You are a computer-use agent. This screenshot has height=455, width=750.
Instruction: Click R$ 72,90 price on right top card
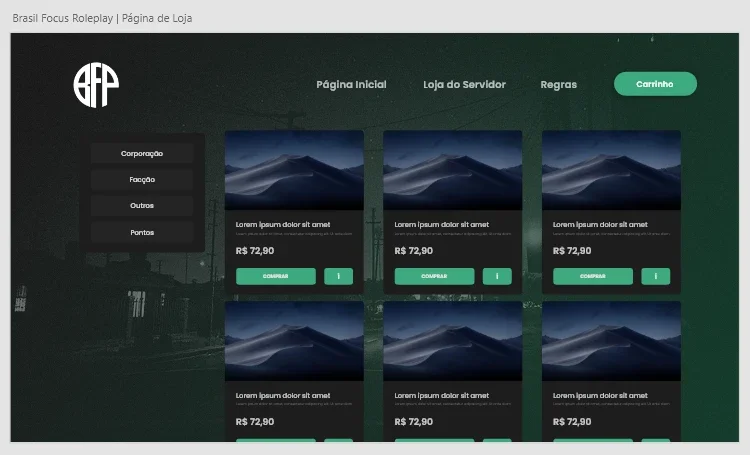tap(572, 251)
